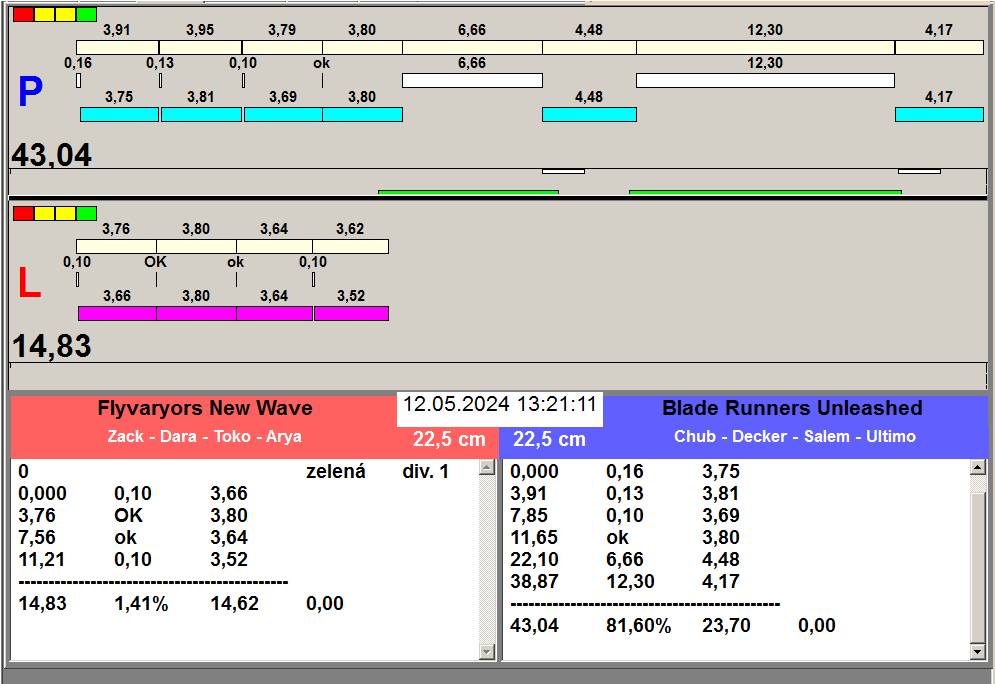The image size is (995, 684).
Task: Click the white 12,30 error bar
Action: click(x=765, y=80)
